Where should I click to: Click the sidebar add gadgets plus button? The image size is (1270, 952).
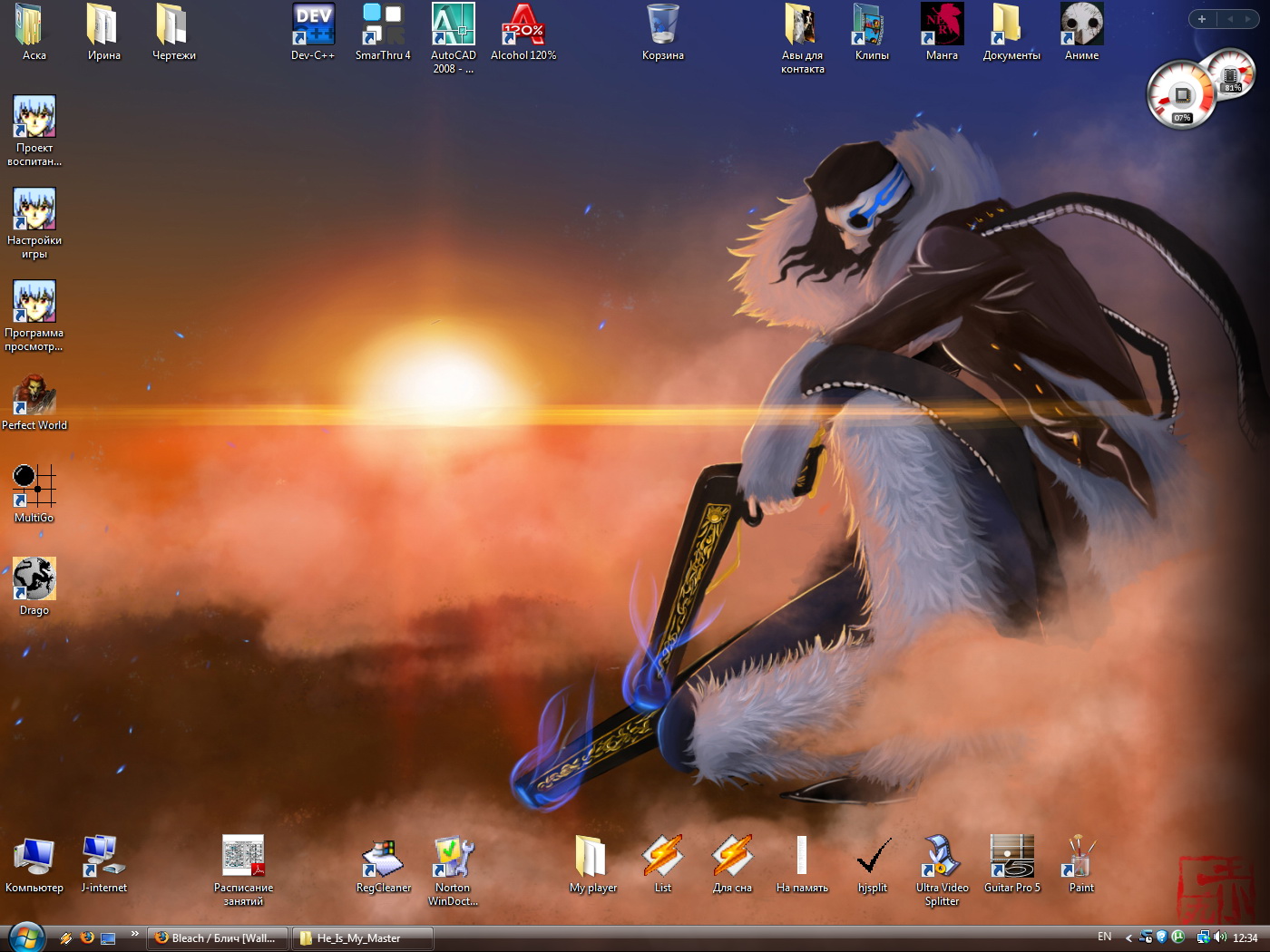pos(1202,19)
